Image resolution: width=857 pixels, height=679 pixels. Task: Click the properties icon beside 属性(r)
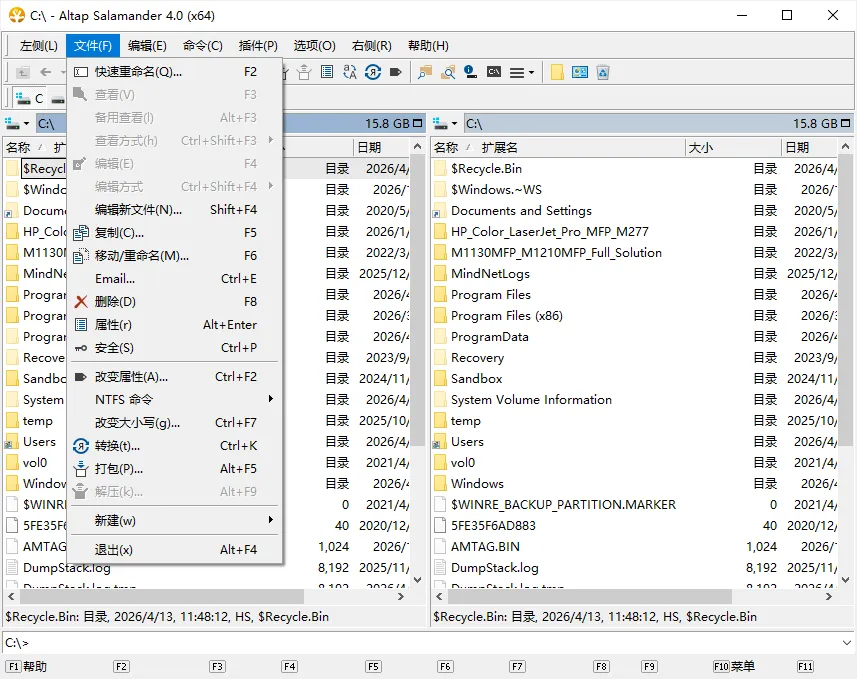(81, 325)
